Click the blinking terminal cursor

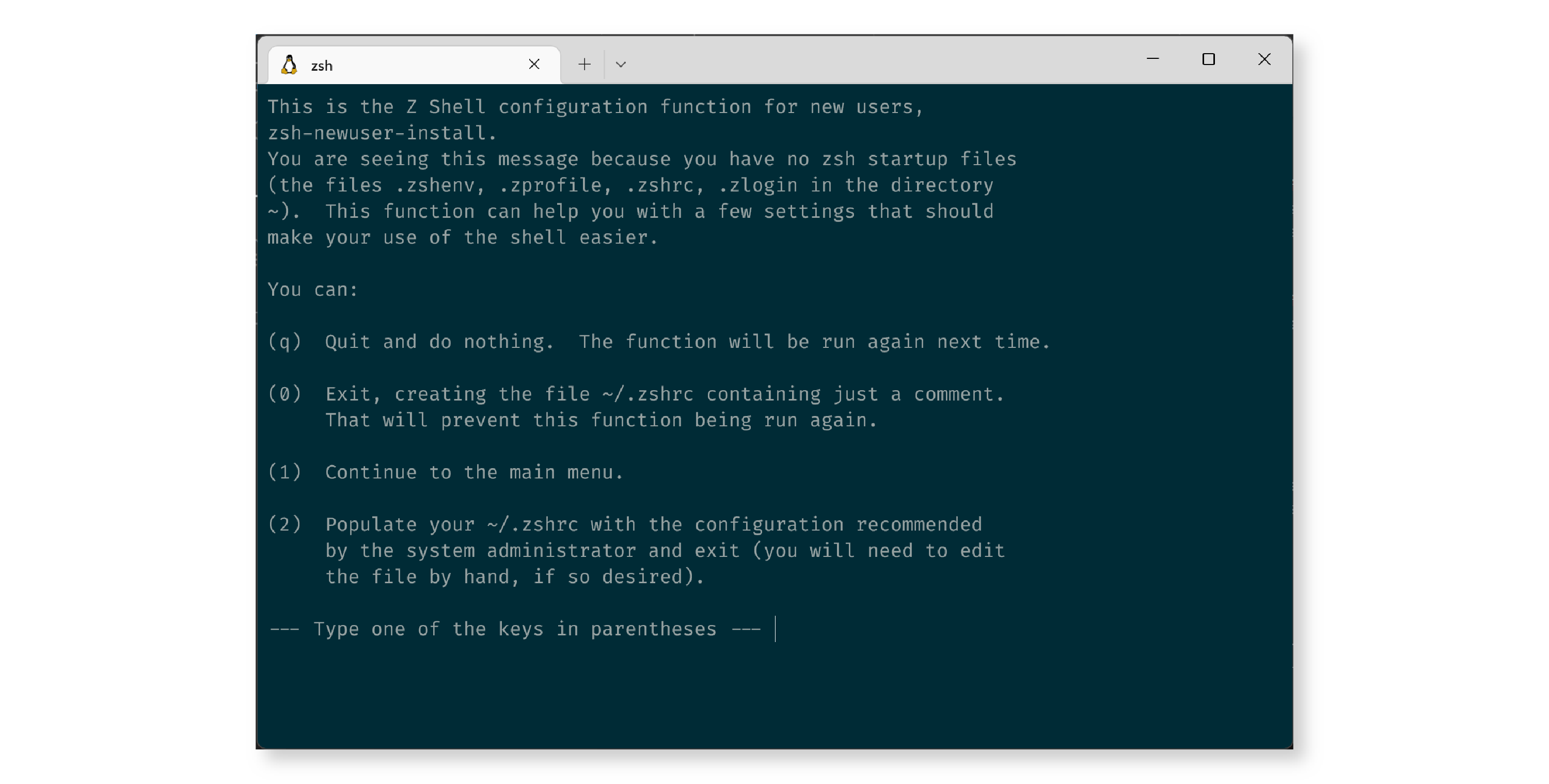[x=776, y=630]
